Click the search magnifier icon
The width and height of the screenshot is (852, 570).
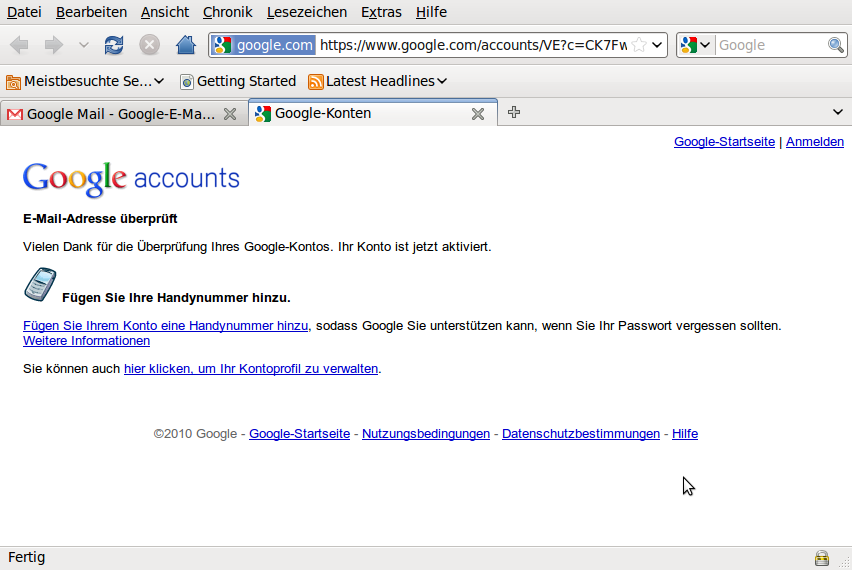(x=836, y=45)
